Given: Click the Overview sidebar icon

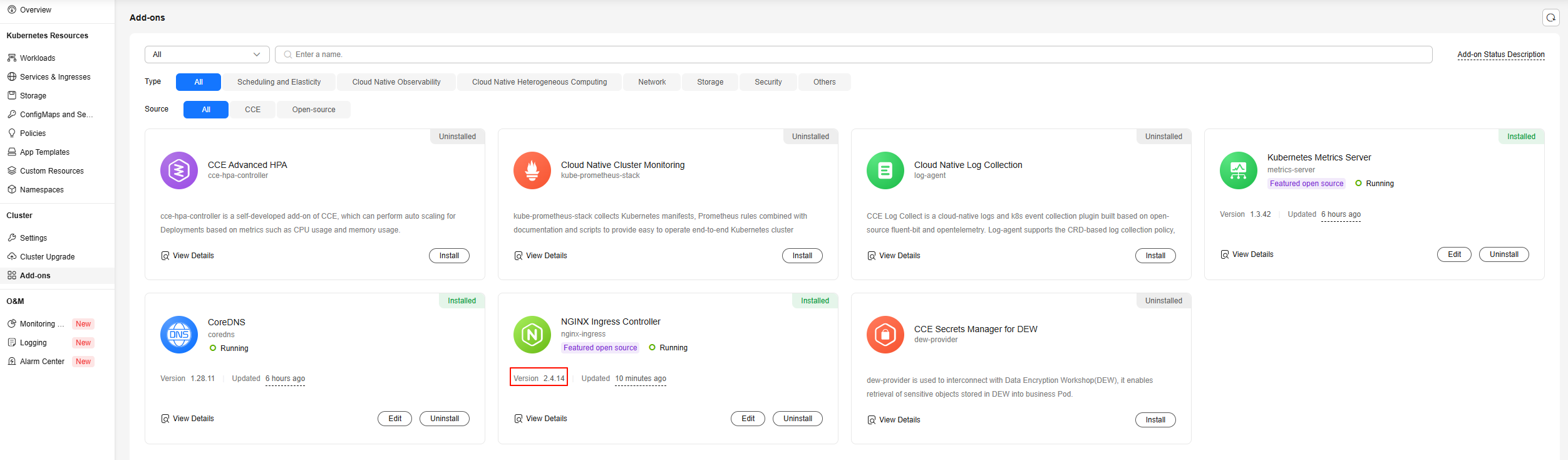Looking at the screenshot, I should tap(11, 9).
